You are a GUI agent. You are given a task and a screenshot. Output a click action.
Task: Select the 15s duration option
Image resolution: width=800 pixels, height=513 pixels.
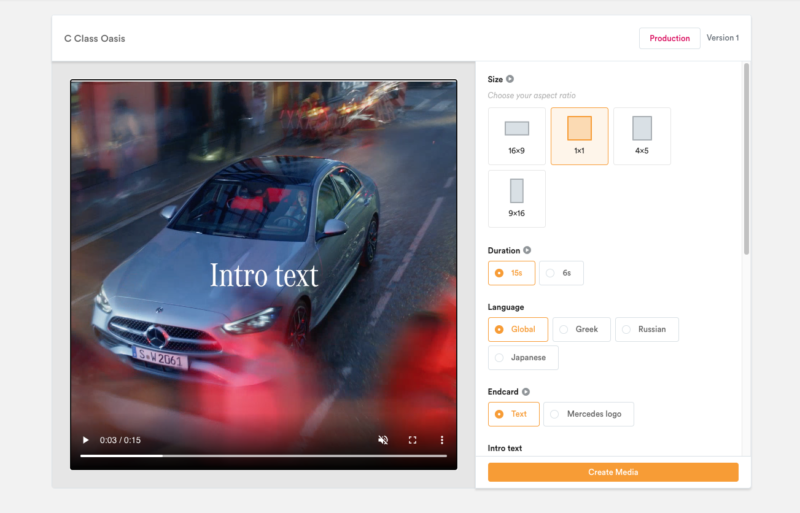click(x=511, y=273)
